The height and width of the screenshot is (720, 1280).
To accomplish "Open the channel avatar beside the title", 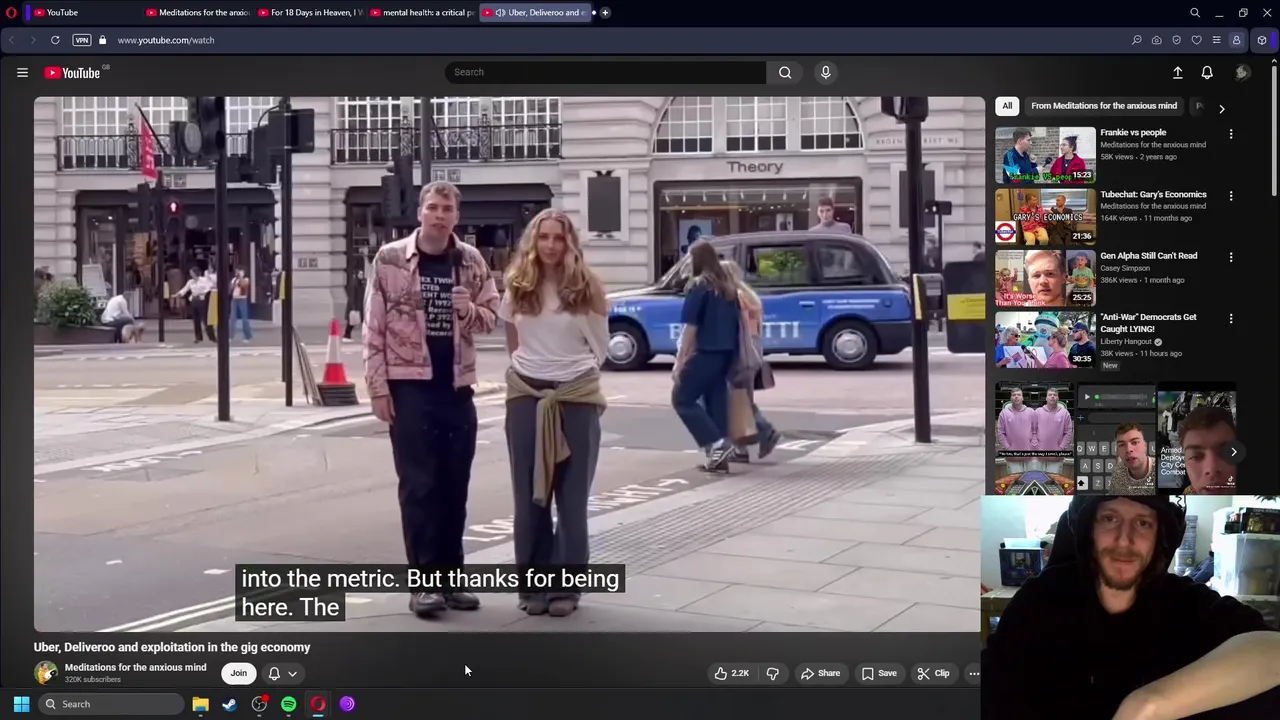I will pos(46,673).
